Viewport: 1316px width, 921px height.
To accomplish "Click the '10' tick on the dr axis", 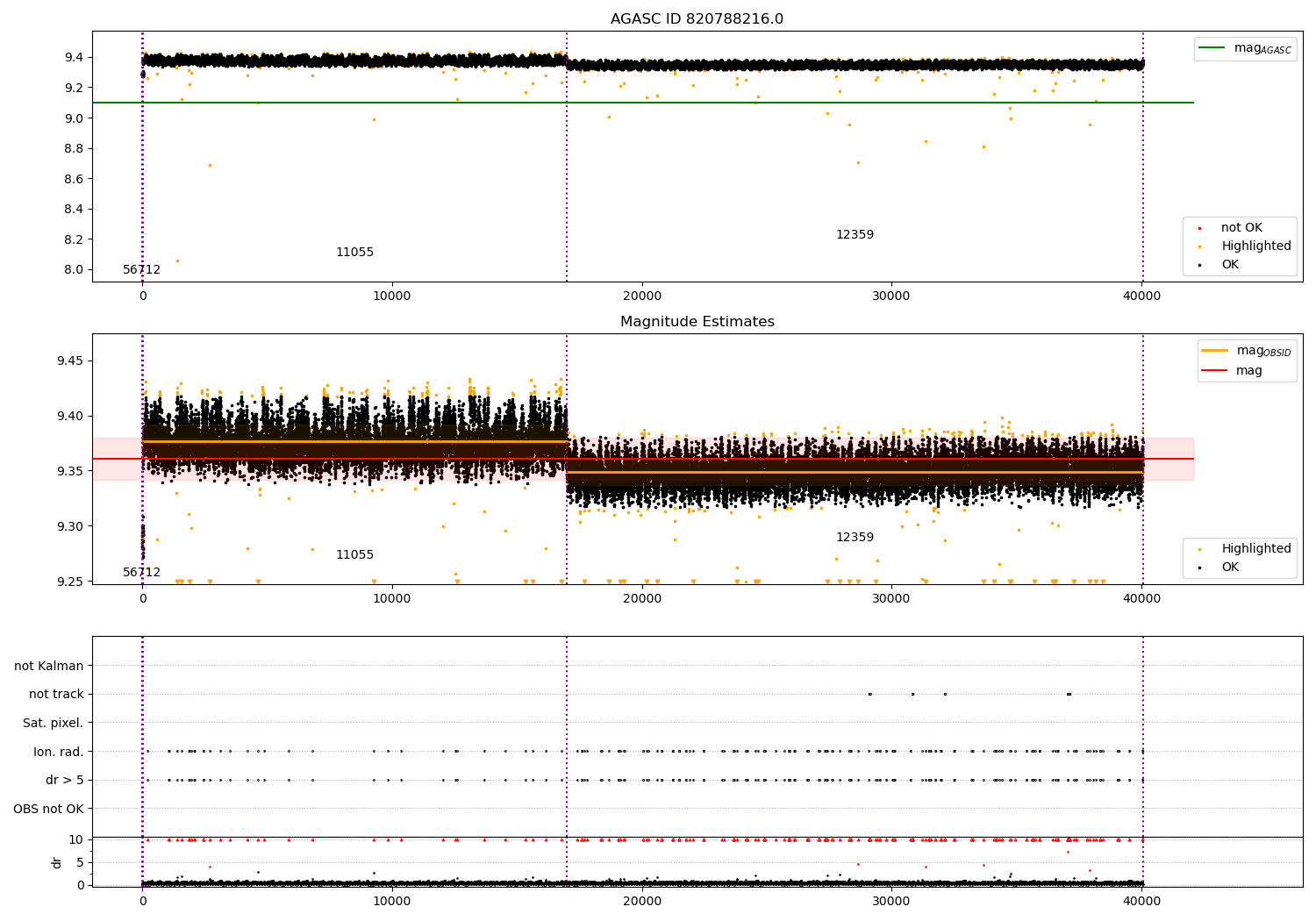I will point(76,839).
